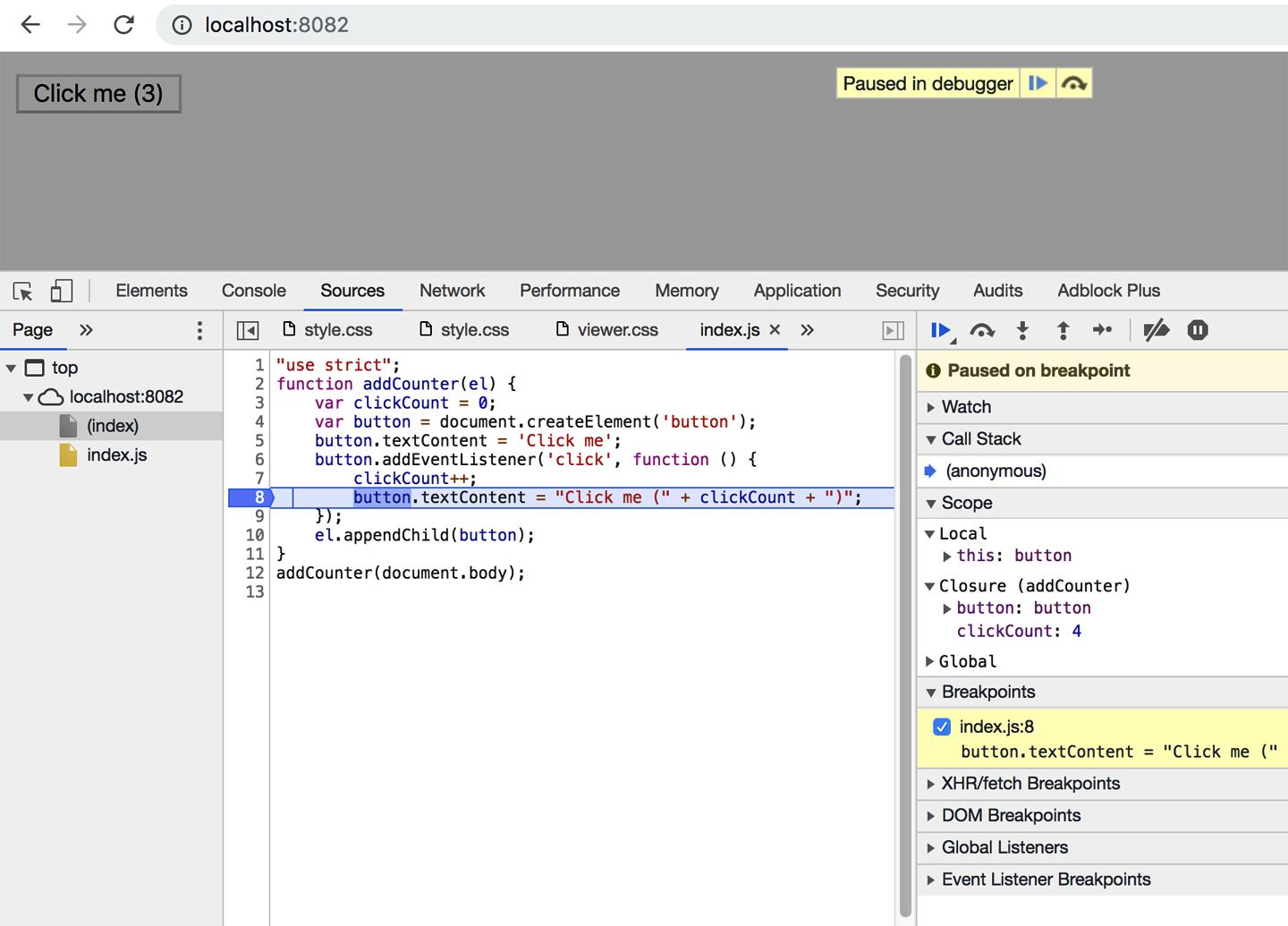The height and width of the screenshot is (926, 1288).
Task: Resume execution from the Paused in debugger bar
Action: tap(1038, 82)
